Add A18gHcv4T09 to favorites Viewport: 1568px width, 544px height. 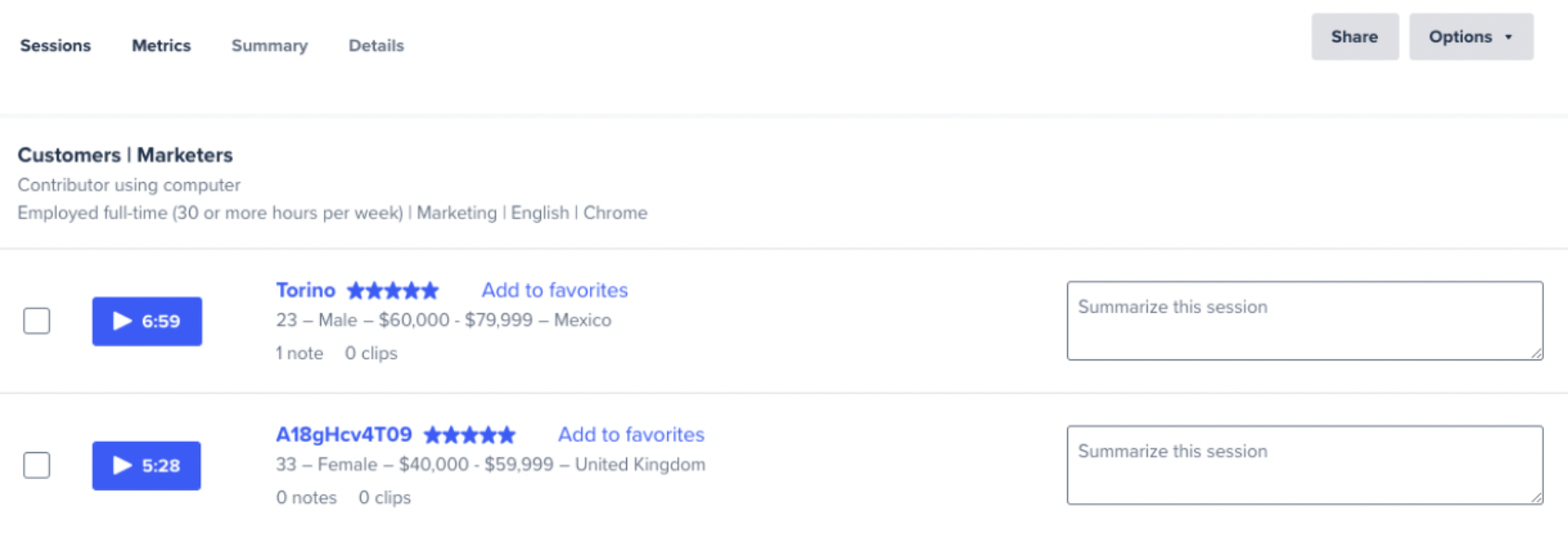coord(631,434)
